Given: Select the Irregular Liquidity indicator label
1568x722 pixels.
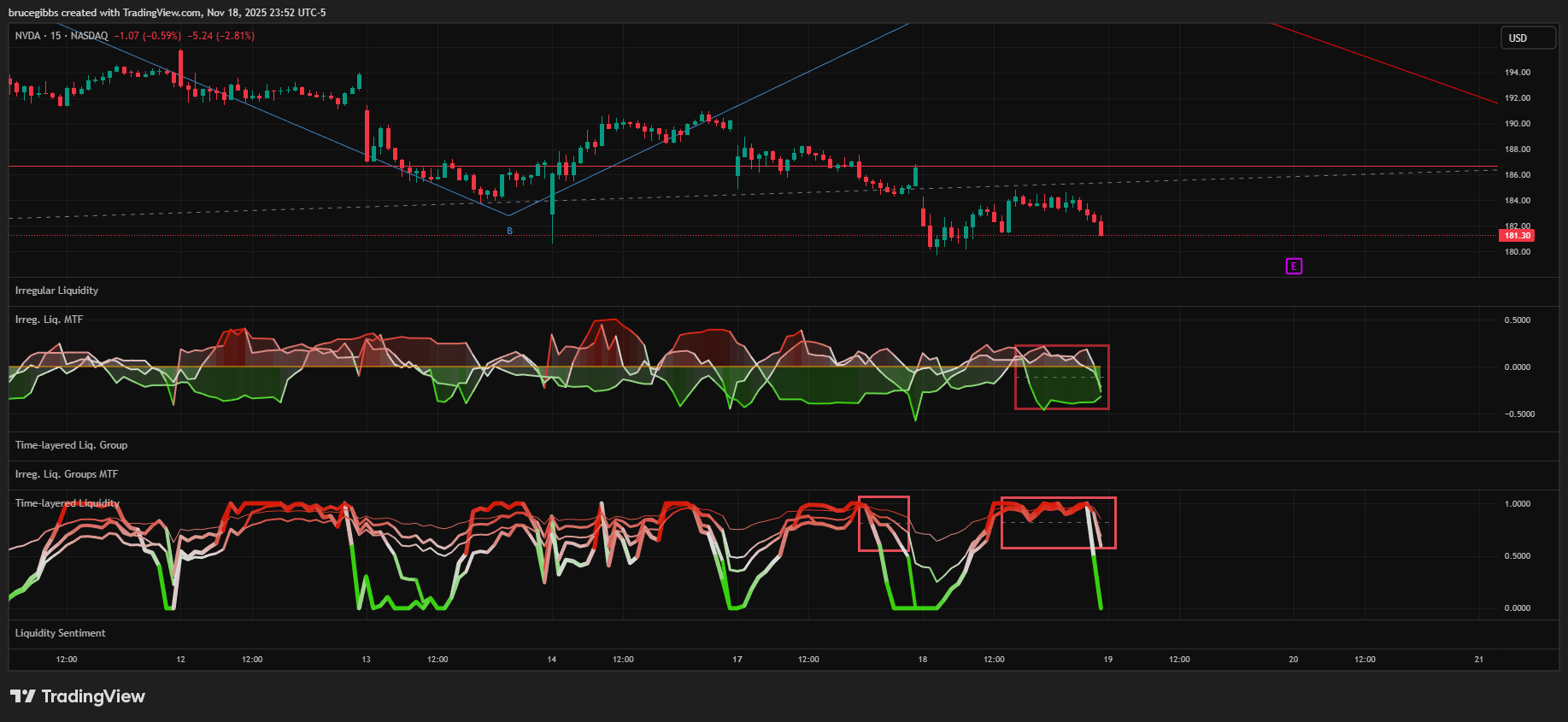Looking at the screenshot, I should click(56, 291).
